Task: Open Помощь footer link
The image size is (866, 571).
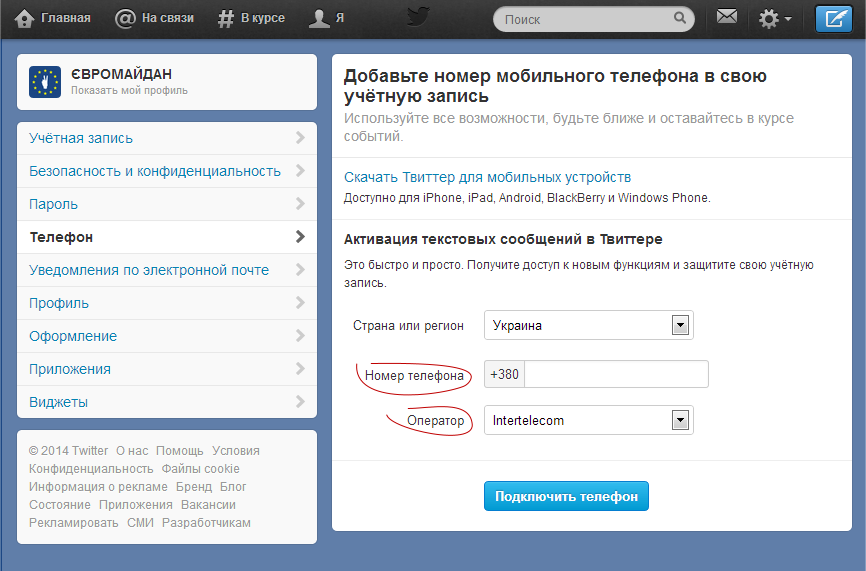Action: pyautogui.click(x=179, y=451)
